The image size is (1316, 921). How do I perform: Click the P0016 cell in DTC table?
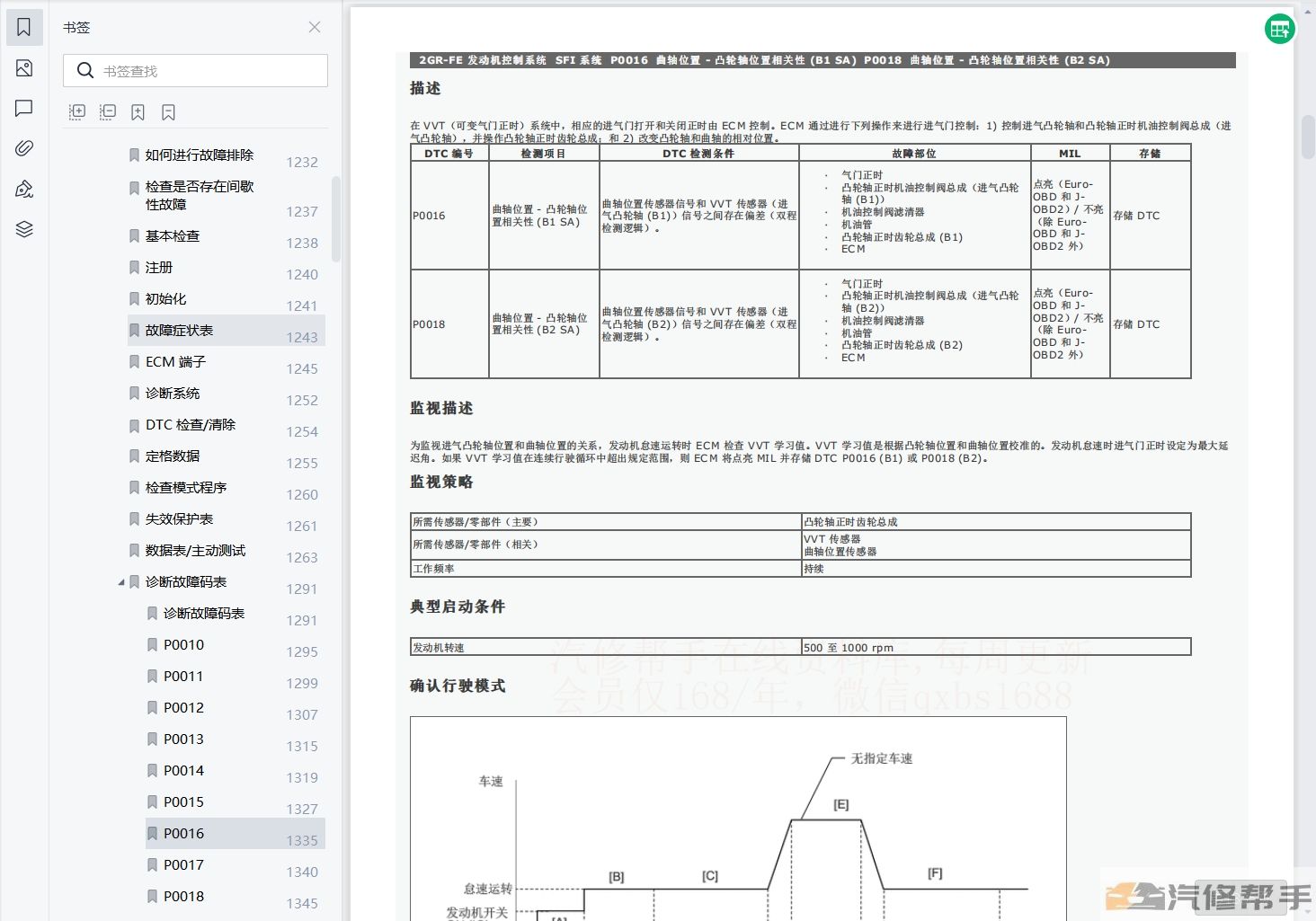pyautogui.click(x=449, y=216)
